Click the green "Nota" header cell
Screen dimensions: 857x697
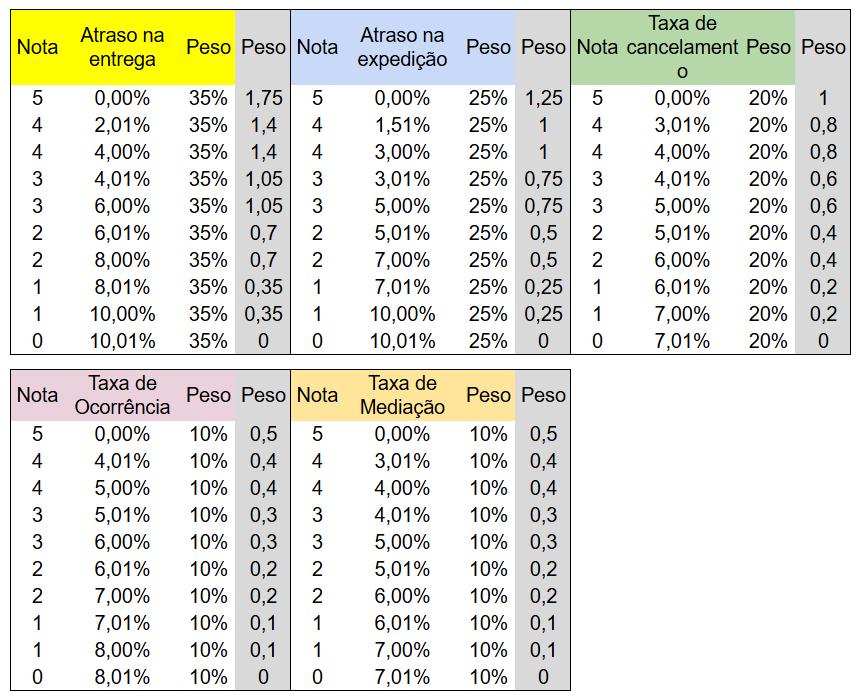(x=597, y=47)
